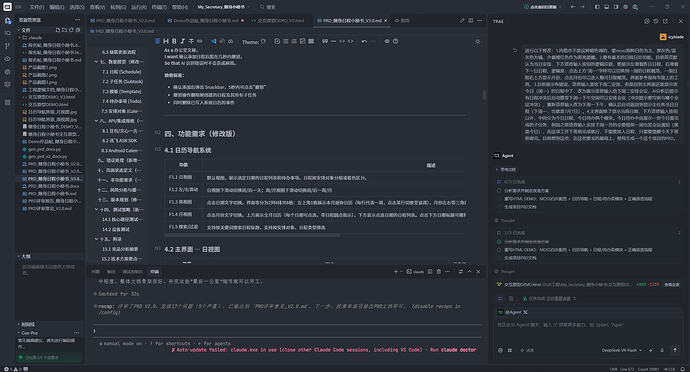Open the 帮助 menu

180,7
